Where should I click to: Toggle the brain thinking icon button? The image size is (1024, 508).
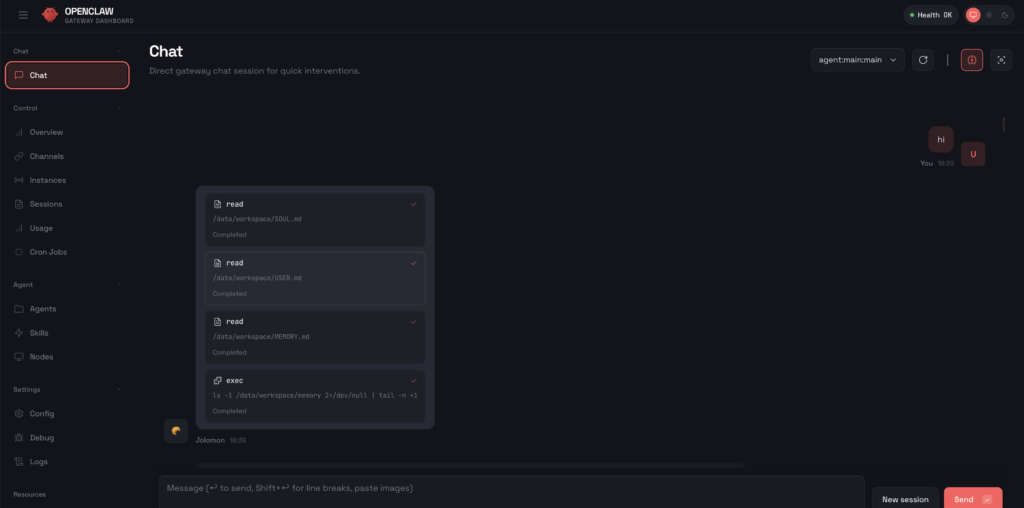click(x=972, y=60)
